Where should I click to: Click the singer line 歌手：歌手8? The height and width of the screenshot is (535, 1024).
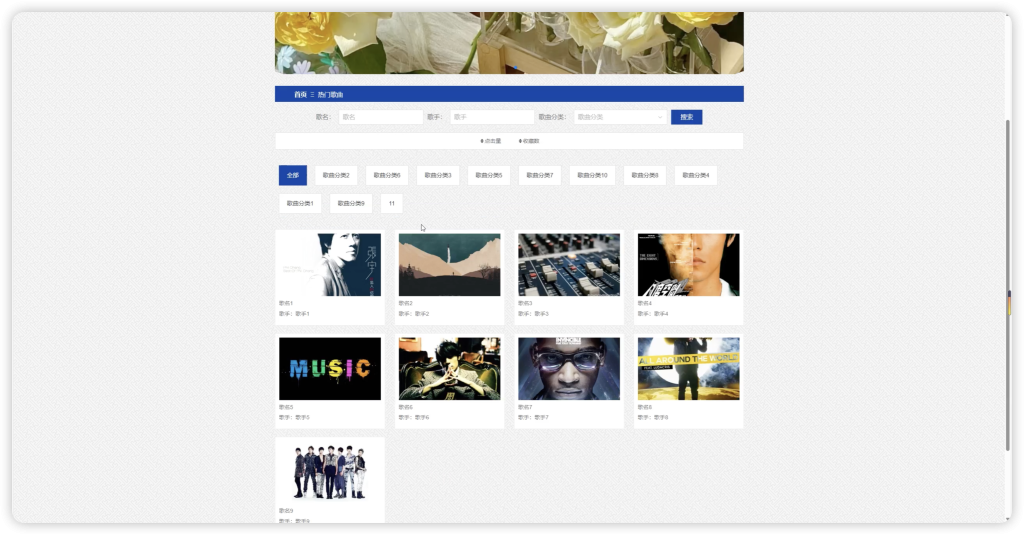tap(653, 417)
